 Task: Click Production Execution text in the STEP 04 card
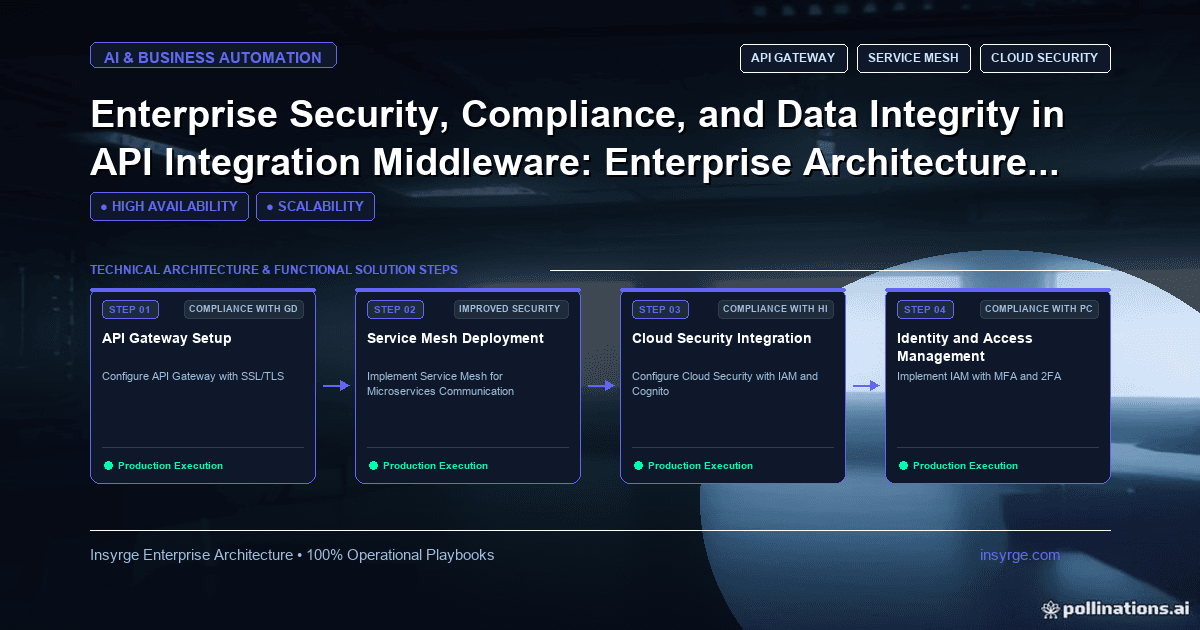965,466
